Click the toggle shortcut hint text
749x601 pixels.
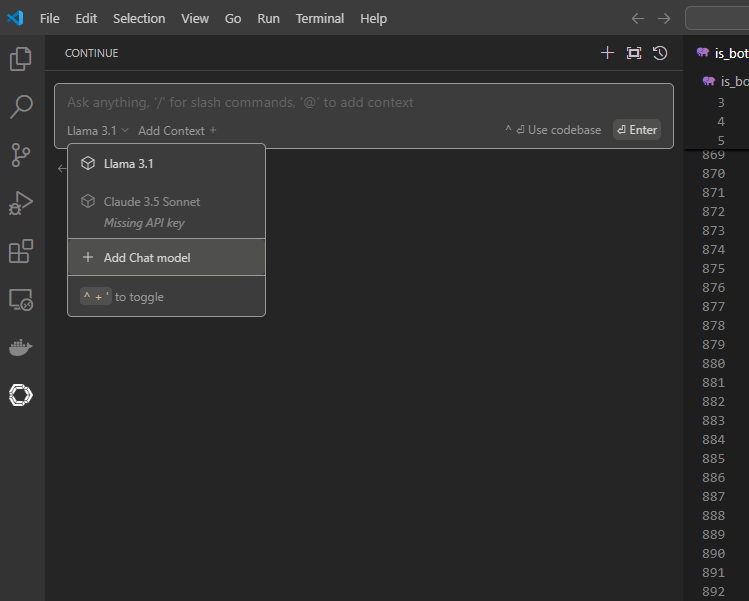click(x=122, y=297)
